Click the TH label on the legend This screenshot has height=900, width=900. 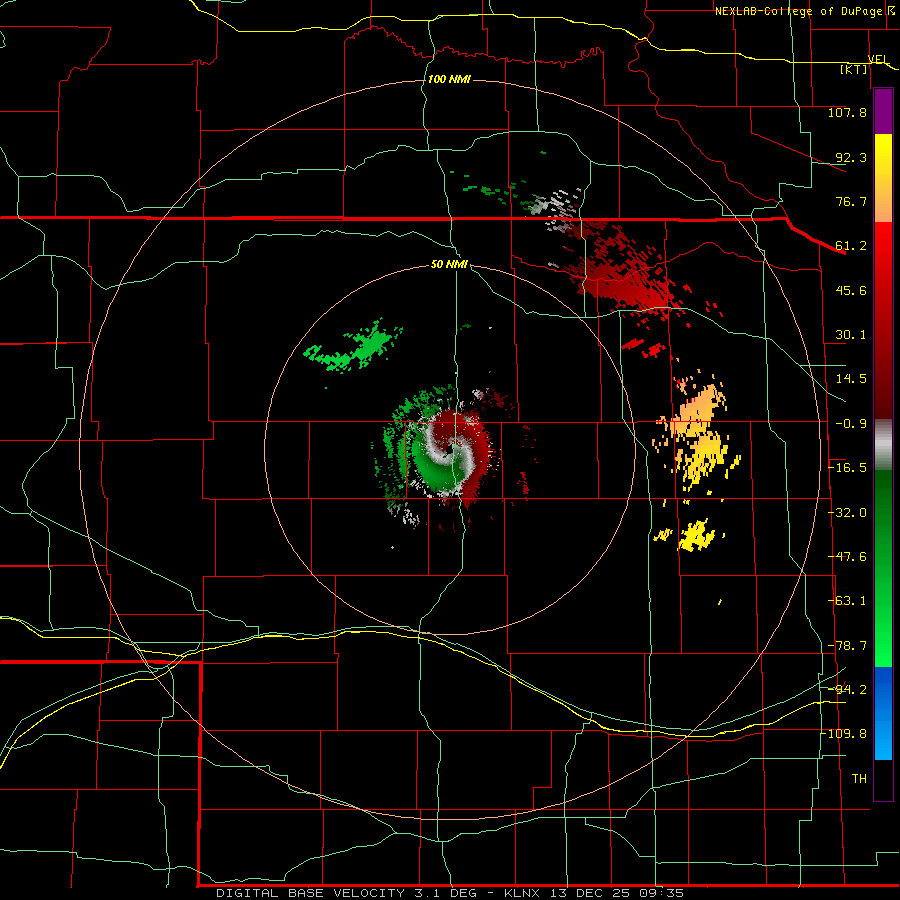[x=859, y=779]
